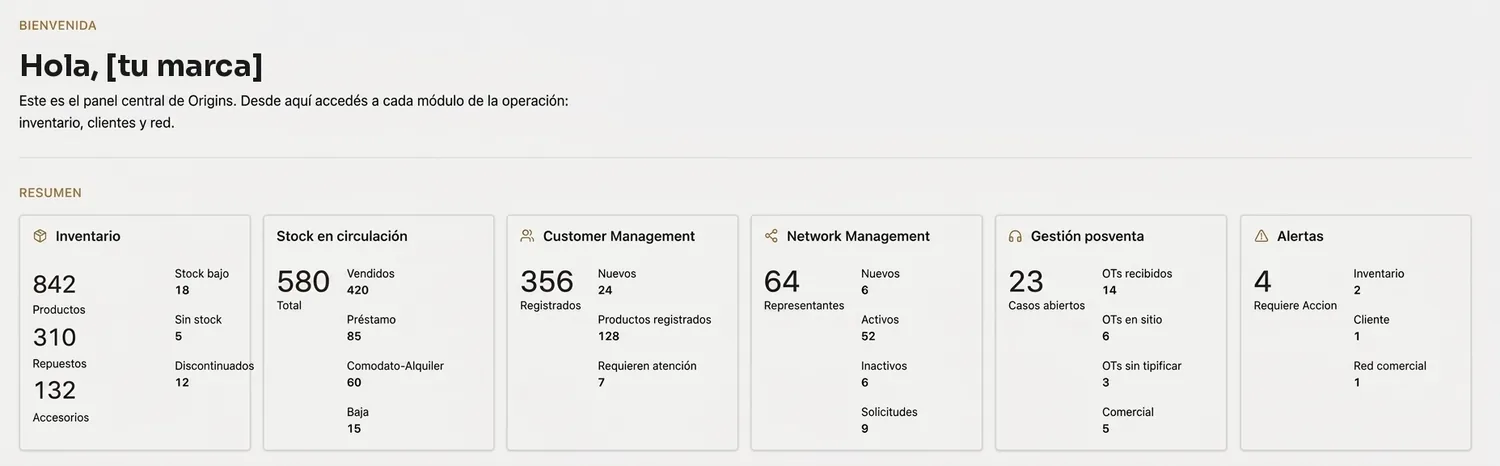Open the Gestión posventa card title
Image resolution: width=1500 pixels, height=466 pixels.
click(x=1087, y=236)
